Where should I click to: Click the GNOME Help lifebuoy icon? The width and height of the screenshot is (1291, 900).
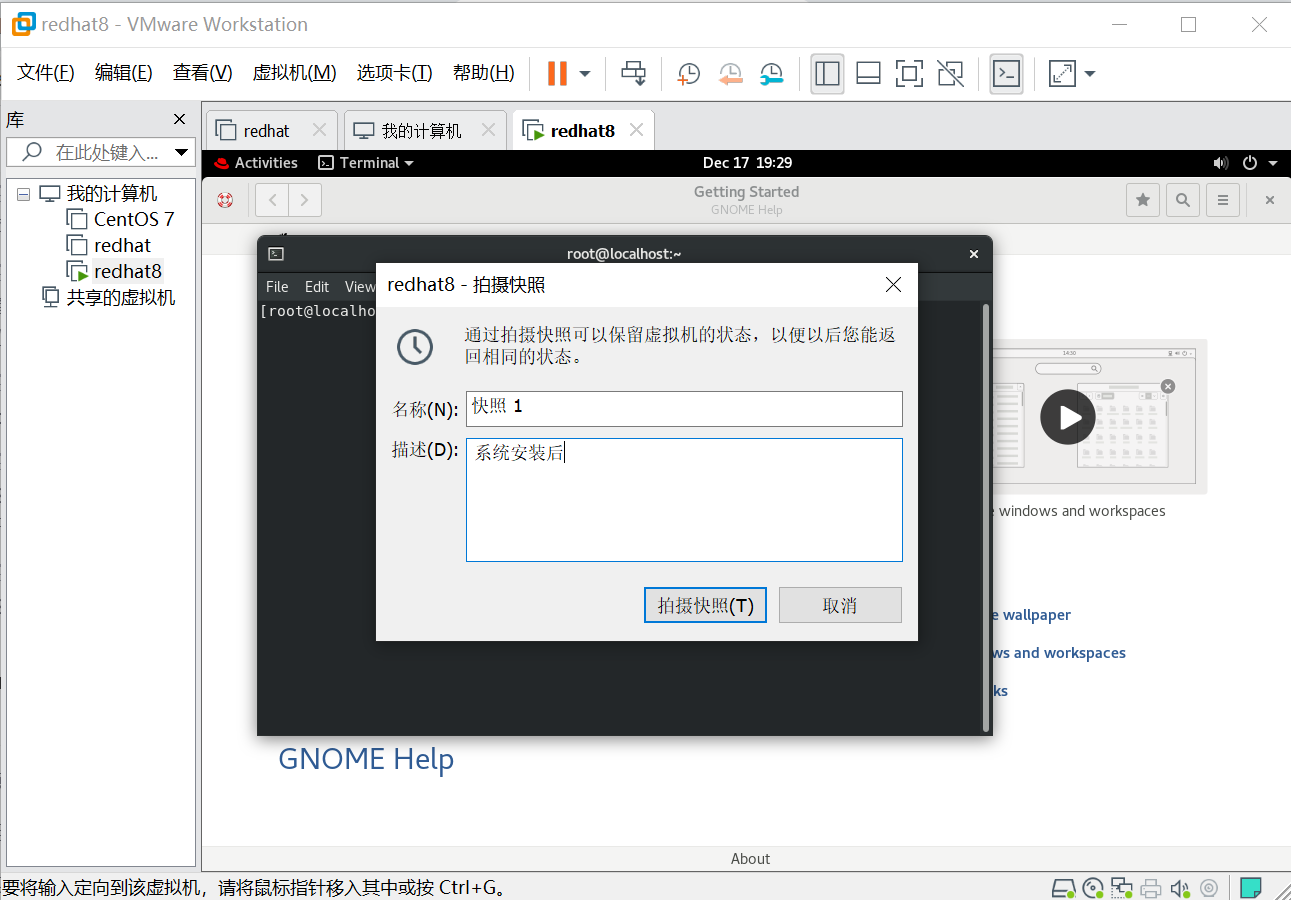click(x=225, y=200)
